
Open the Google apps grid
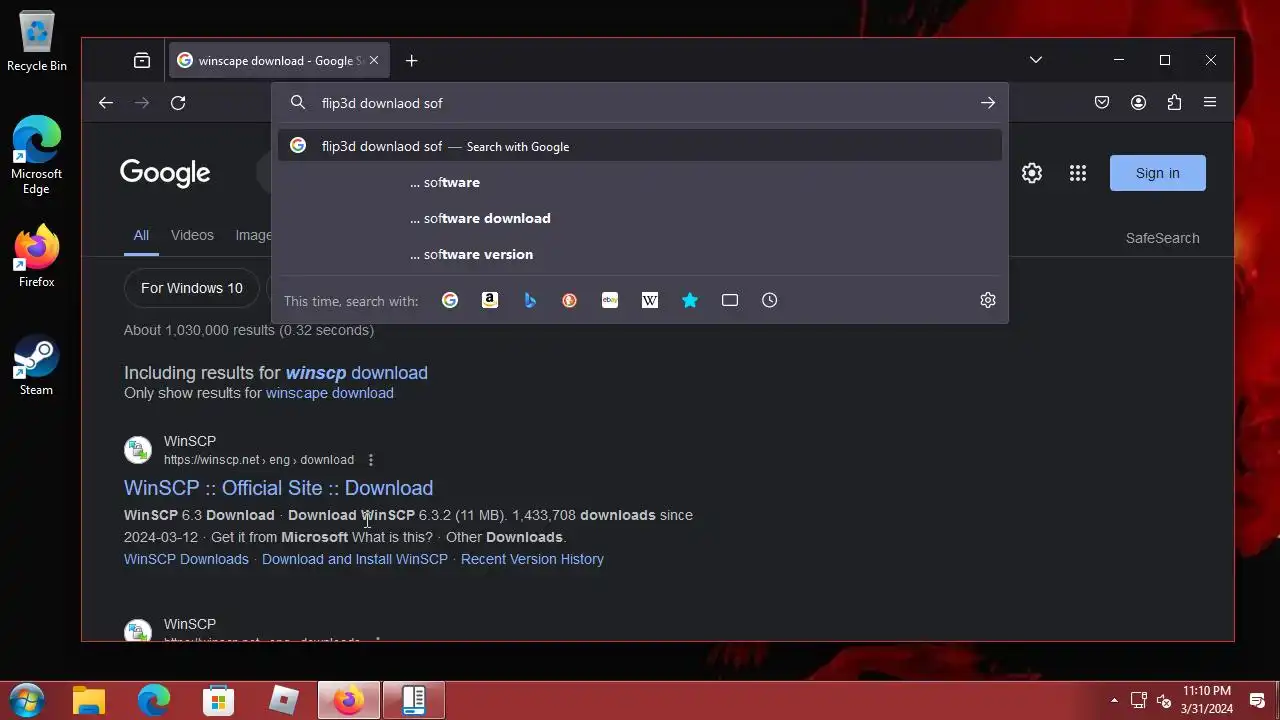1078,173
